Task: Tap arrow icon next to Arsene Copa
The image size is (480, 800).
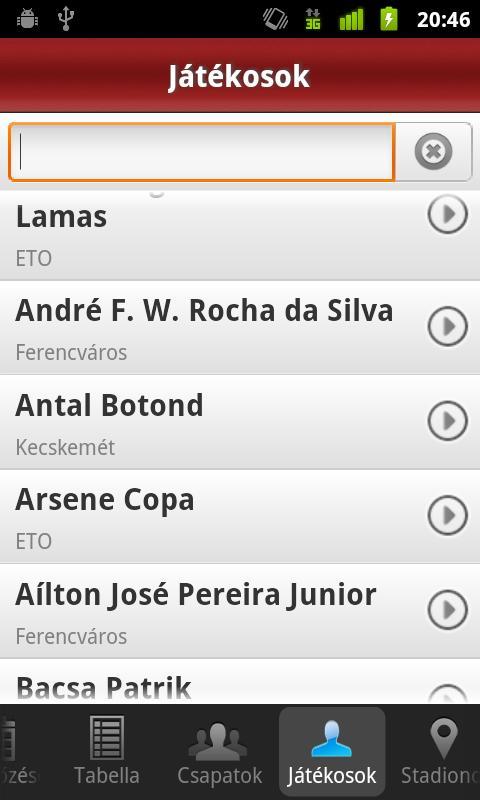Action: pyautogui.click(x=447, y=515)
